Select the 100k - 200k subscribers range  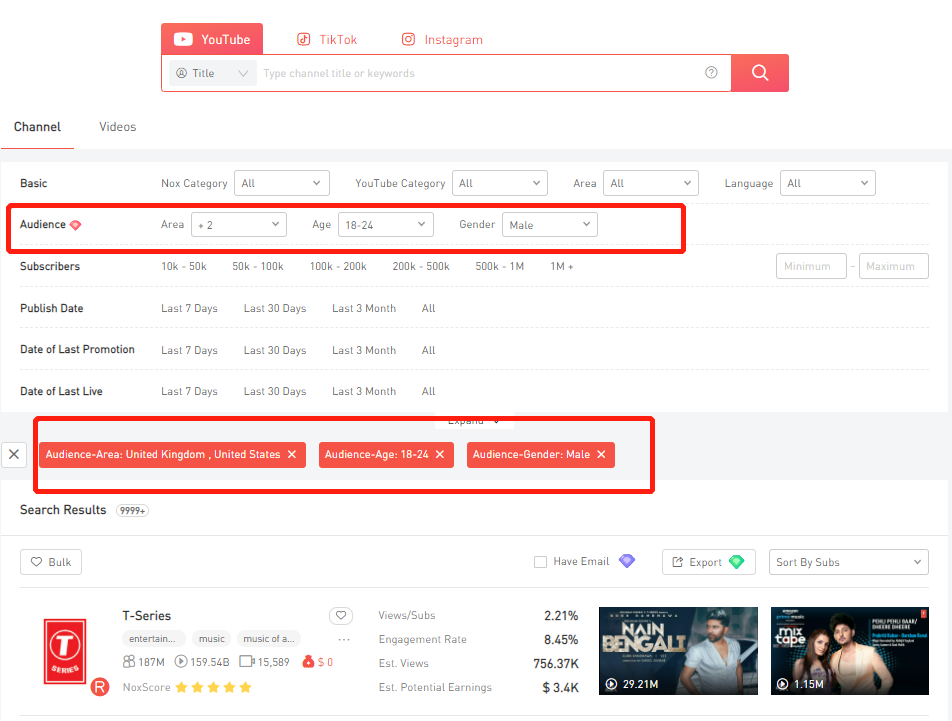pos(338,267)
